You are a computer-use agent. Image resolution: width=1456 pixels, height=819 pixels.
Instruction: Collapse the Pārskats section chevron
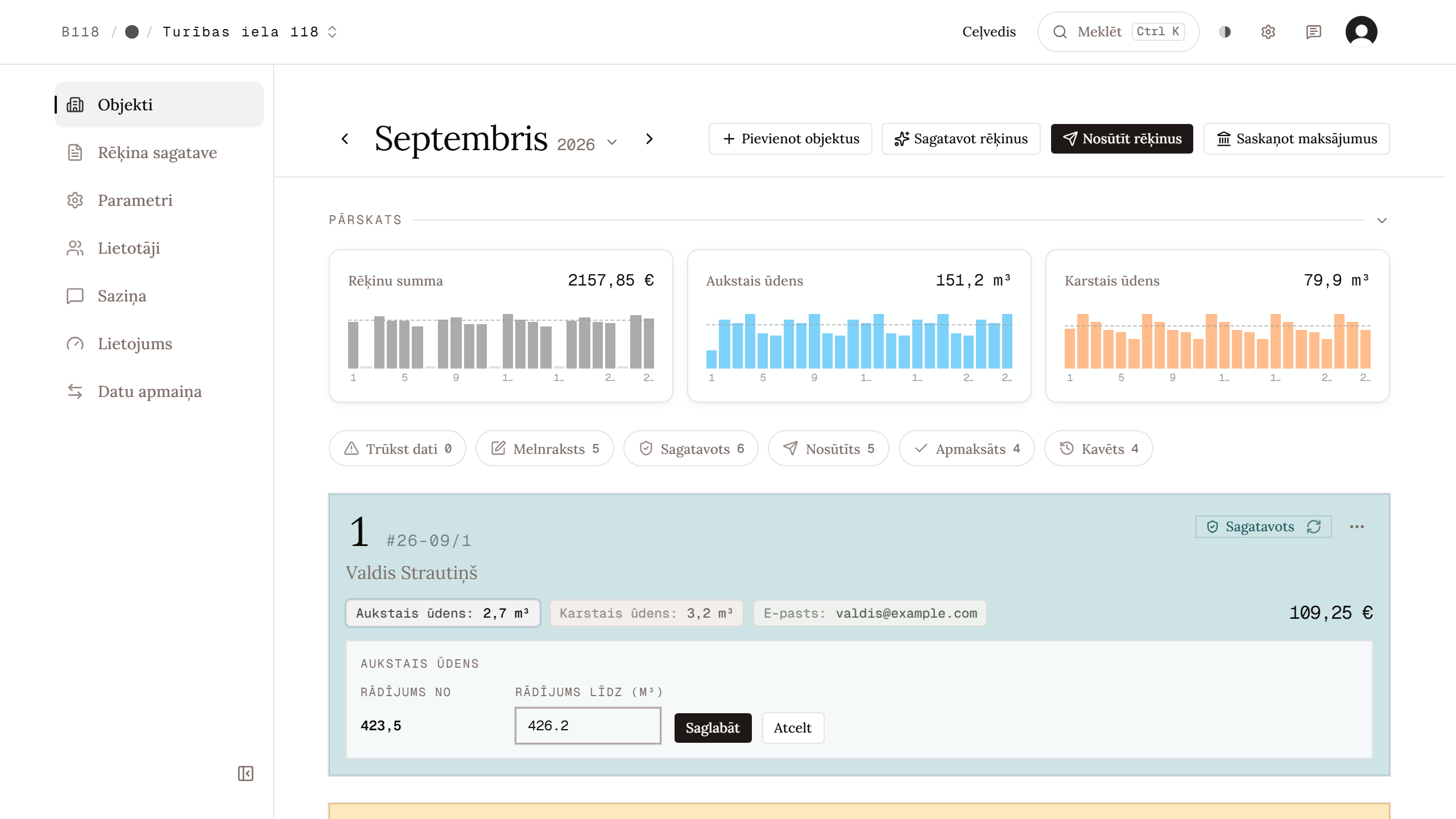pos(1382,220)
